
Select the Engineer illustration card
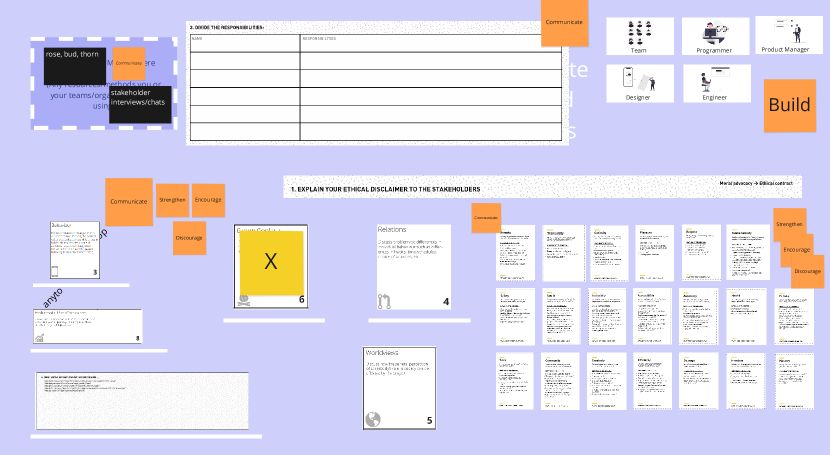(717, 83)
